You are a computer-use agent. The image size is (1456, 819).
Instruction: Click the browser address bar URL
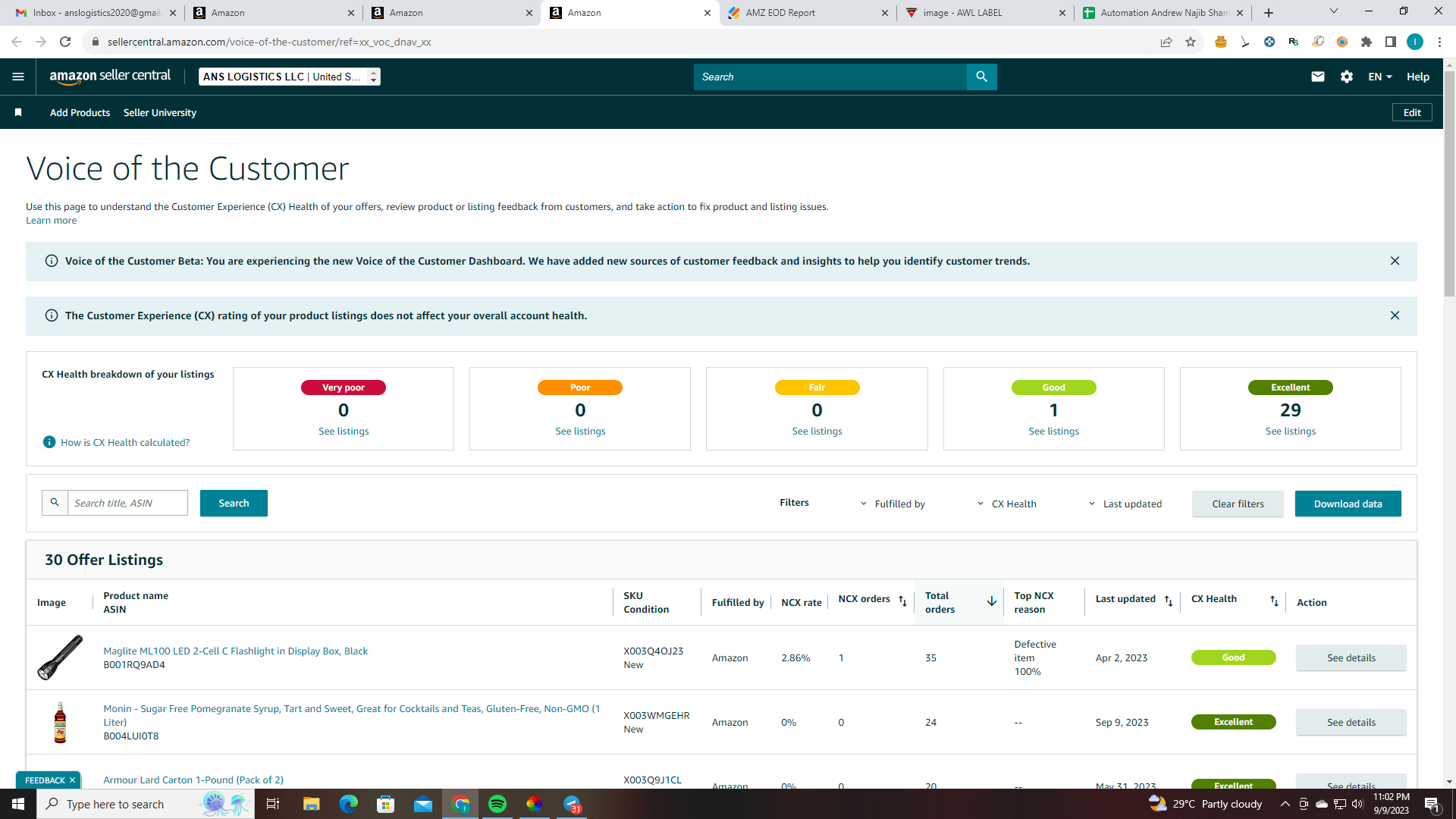[269, 42]
